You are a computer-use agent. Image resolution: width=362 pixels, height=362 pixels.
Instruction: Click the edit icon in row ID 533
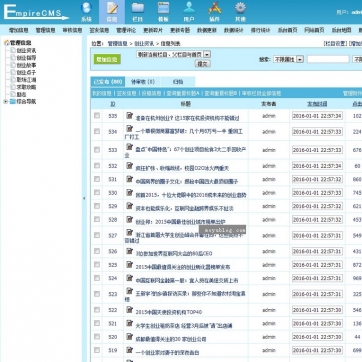click(130, 147)
